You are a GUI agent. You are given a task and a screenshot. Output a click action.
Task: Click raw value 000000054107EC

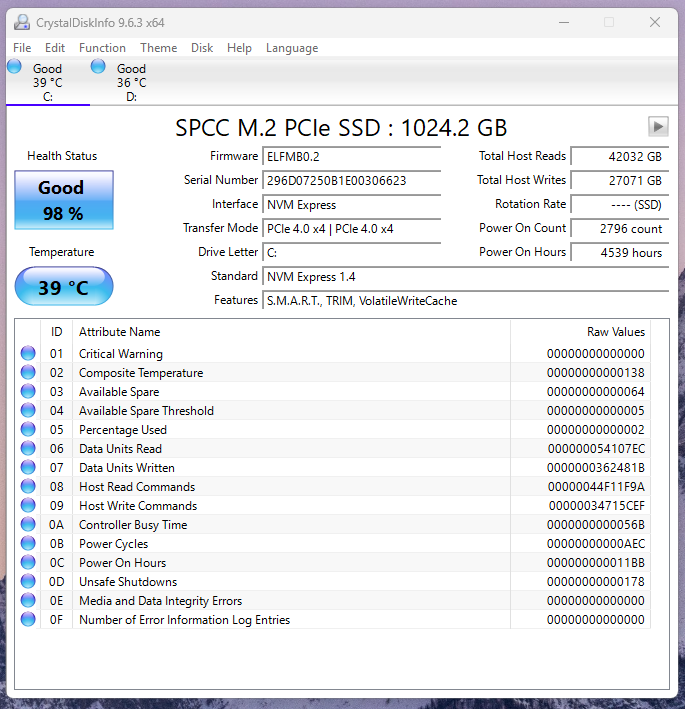point(596,449)
